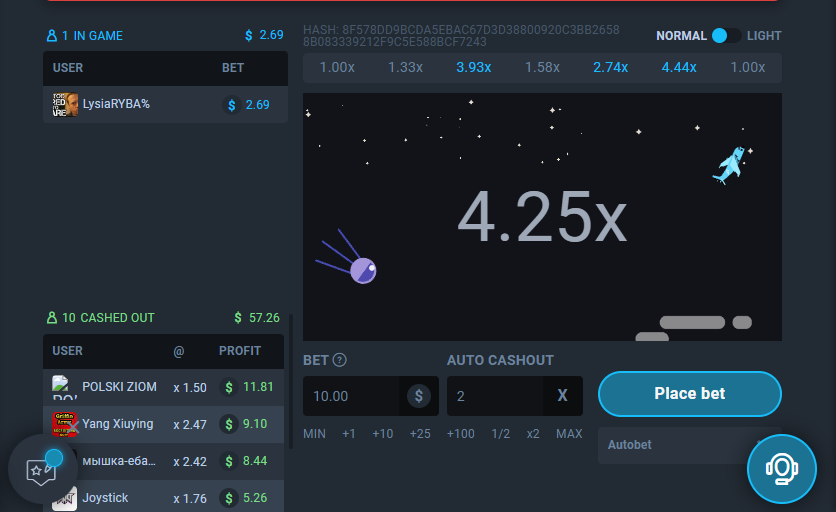836x512 pixels.
Task: Halve the bet with 1/2
Action: pyautogui.click(x=501, y=434)
